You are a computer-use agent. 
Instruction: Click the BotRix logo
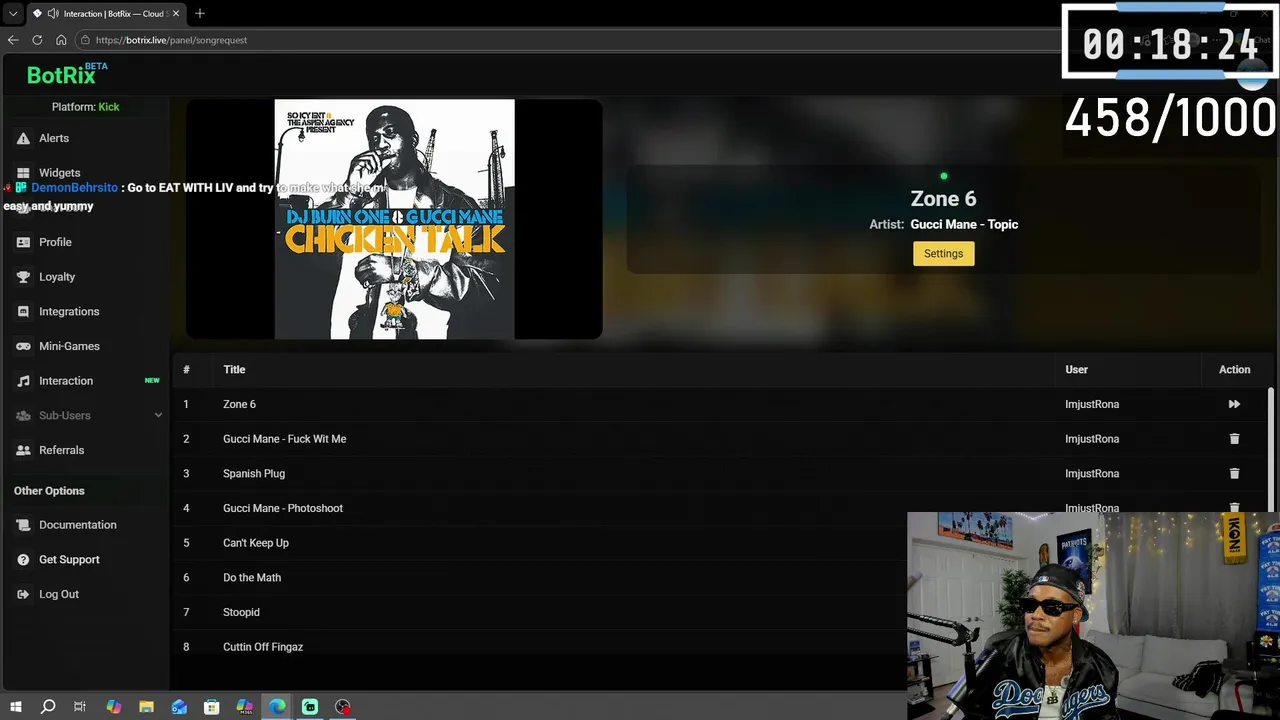coord(66,74)
